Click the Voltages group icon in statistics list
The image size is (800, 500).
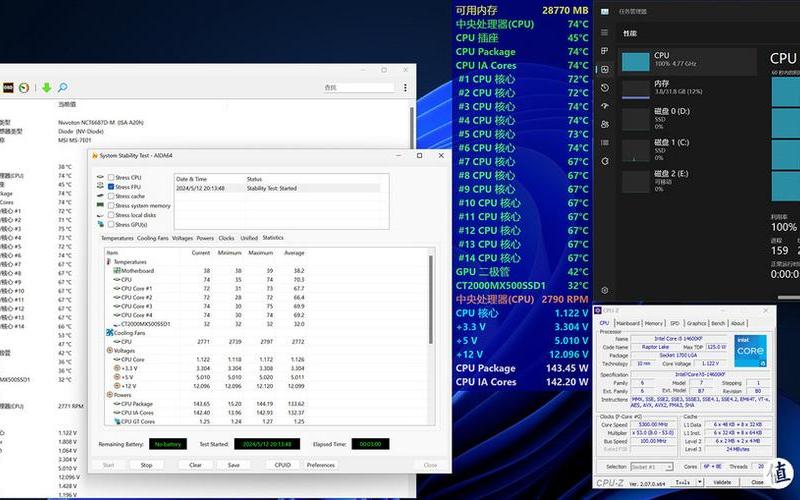pos(109,351)
